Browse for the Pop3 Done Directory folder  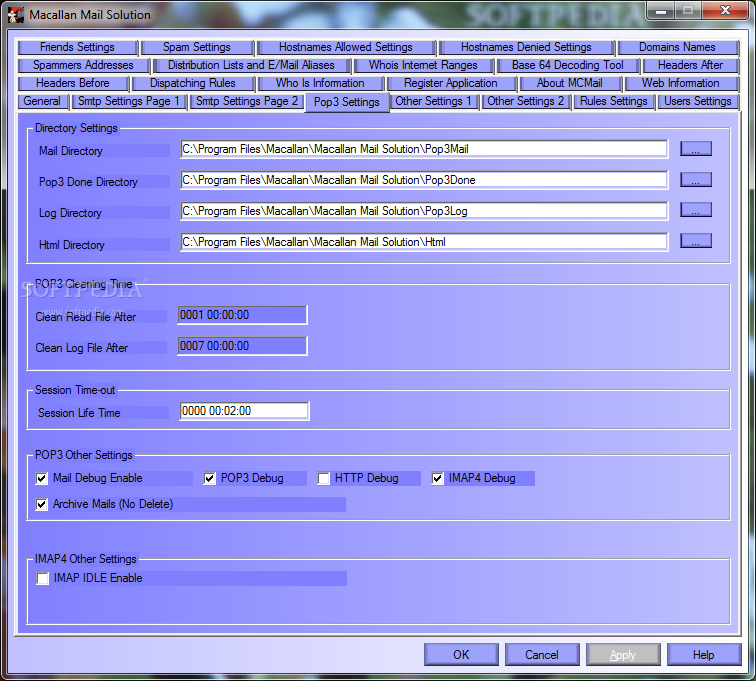coord(696,180)
